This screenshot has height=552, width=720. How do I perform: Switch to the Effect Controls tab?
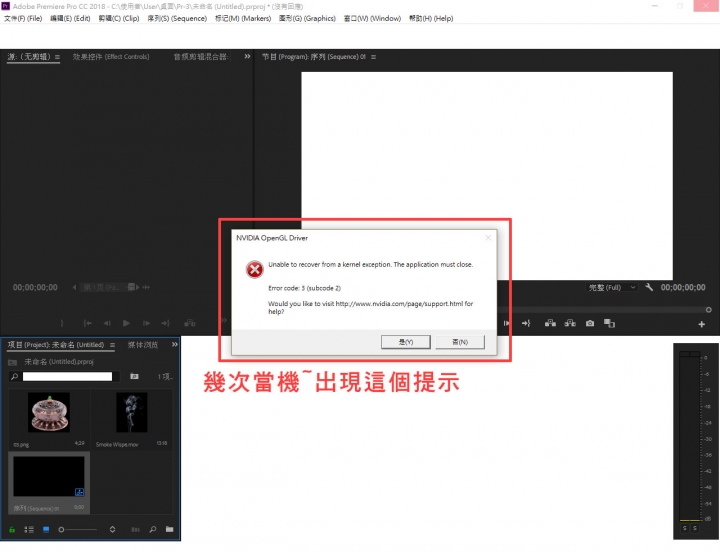click(111, 56)
